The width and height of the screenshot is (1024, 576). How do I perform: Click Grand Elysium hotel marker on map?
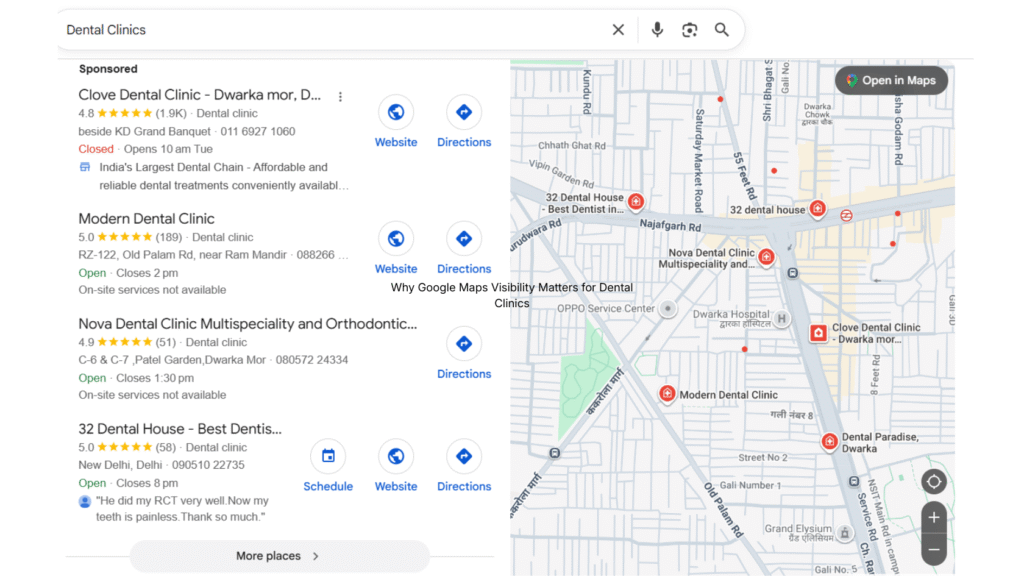coord(845,533)
